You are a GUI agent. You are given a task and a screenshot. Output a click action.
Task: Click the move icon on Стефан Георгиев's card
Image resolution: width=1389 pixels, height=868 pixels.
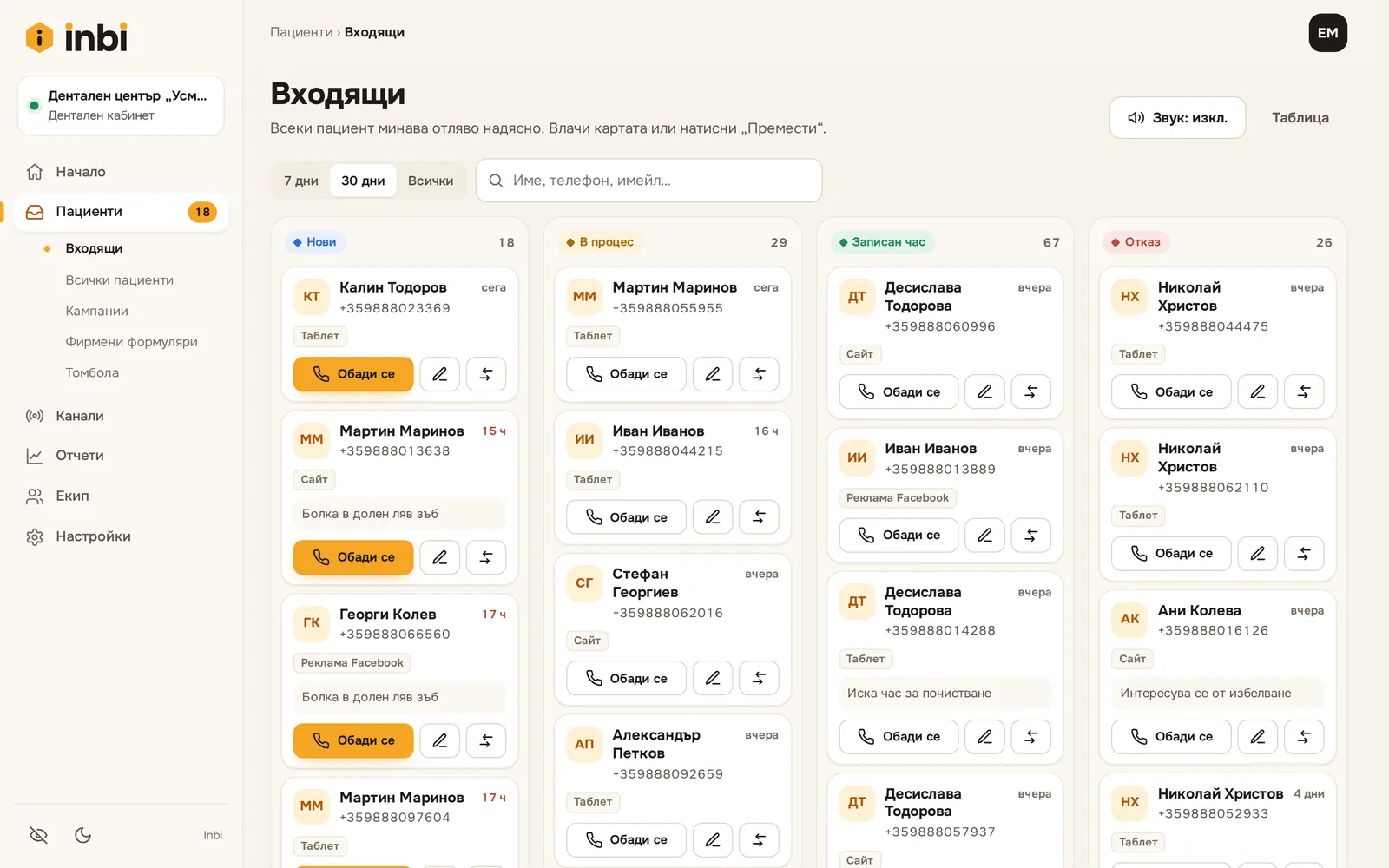(759, 679)
